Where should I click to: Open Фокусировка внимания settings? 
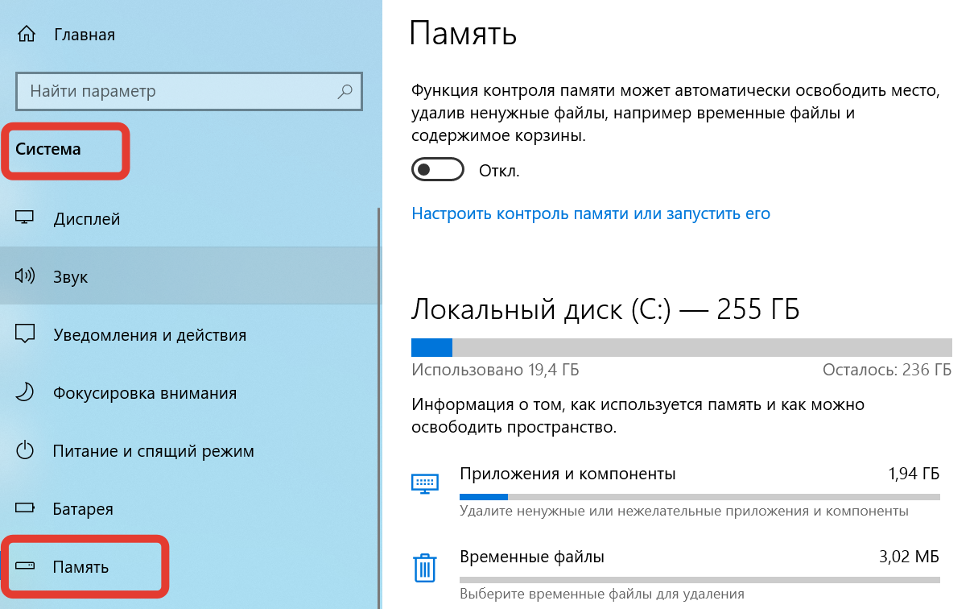(189, 393)
